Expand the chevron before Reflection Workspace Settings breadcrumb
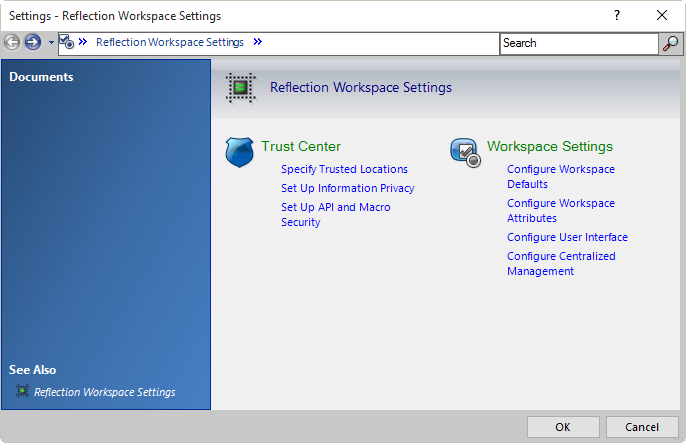The width and height of the screenshot is (686, 443). click(x=84, y=42)
